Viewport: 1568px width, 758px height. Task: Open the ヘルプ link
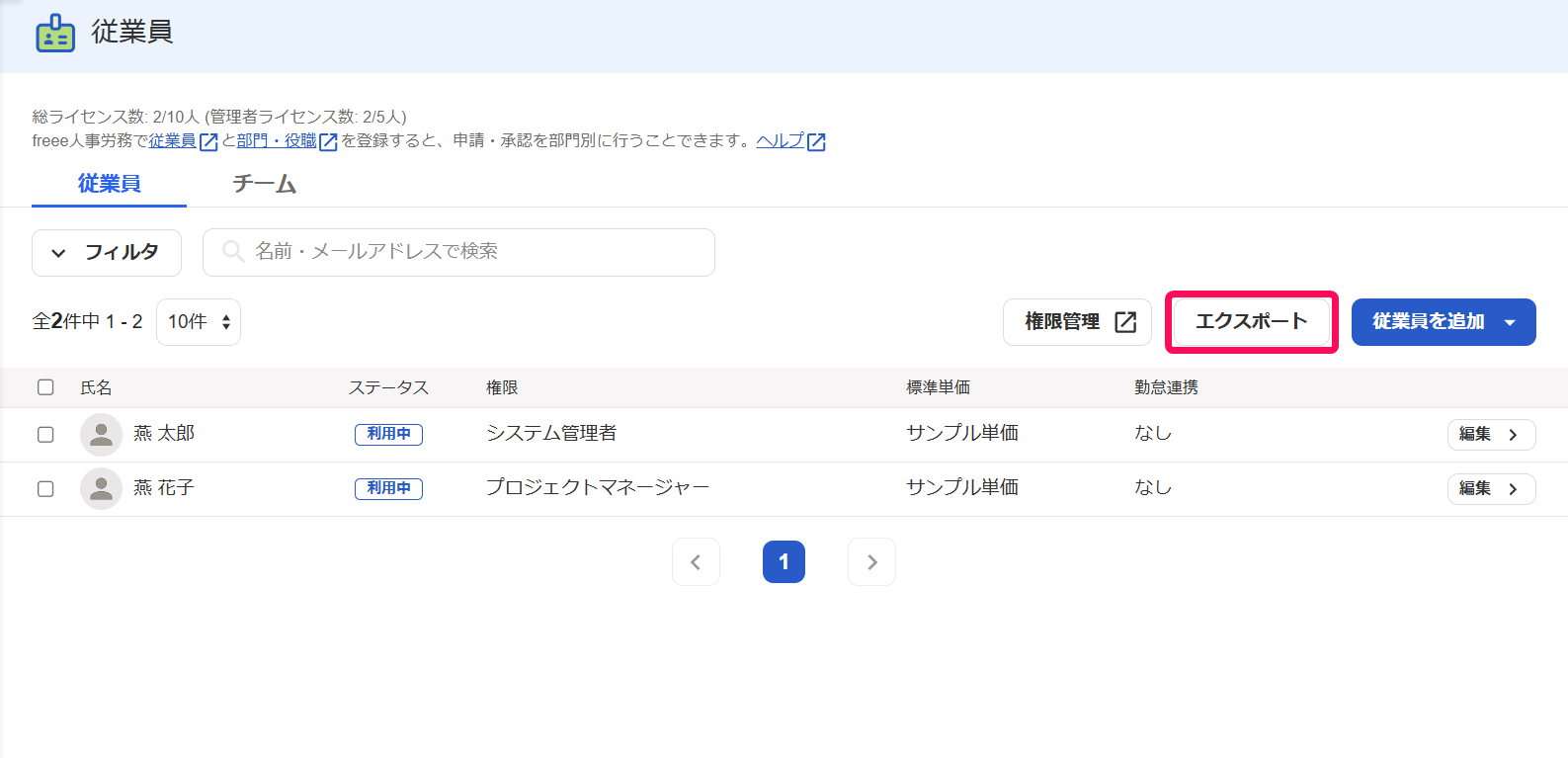781,141
